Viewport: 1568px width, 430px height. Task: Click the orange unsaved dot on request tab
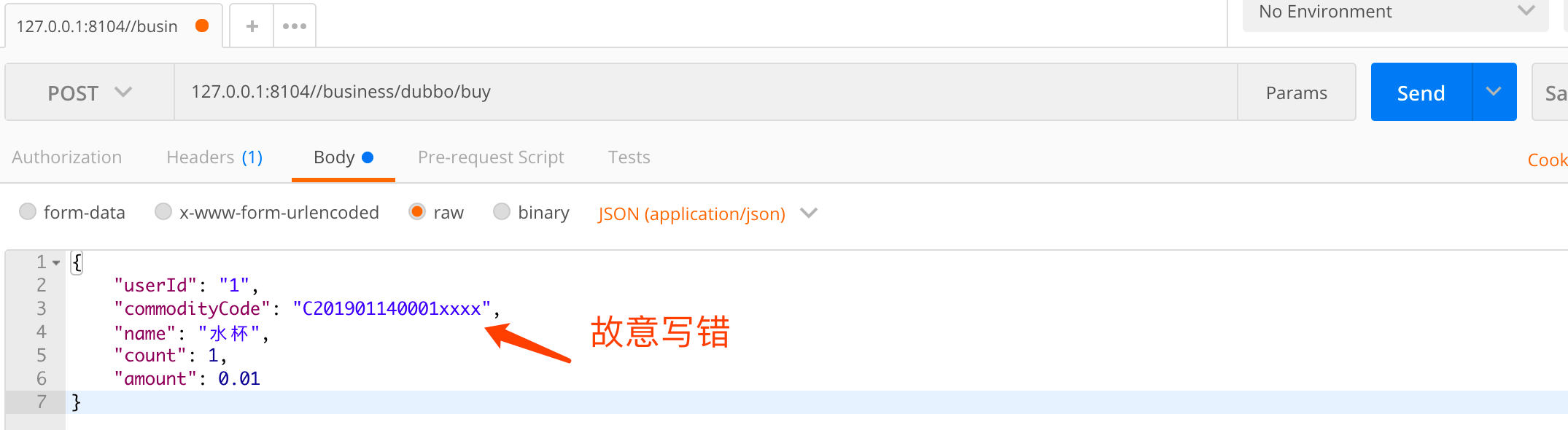(202, 26)
